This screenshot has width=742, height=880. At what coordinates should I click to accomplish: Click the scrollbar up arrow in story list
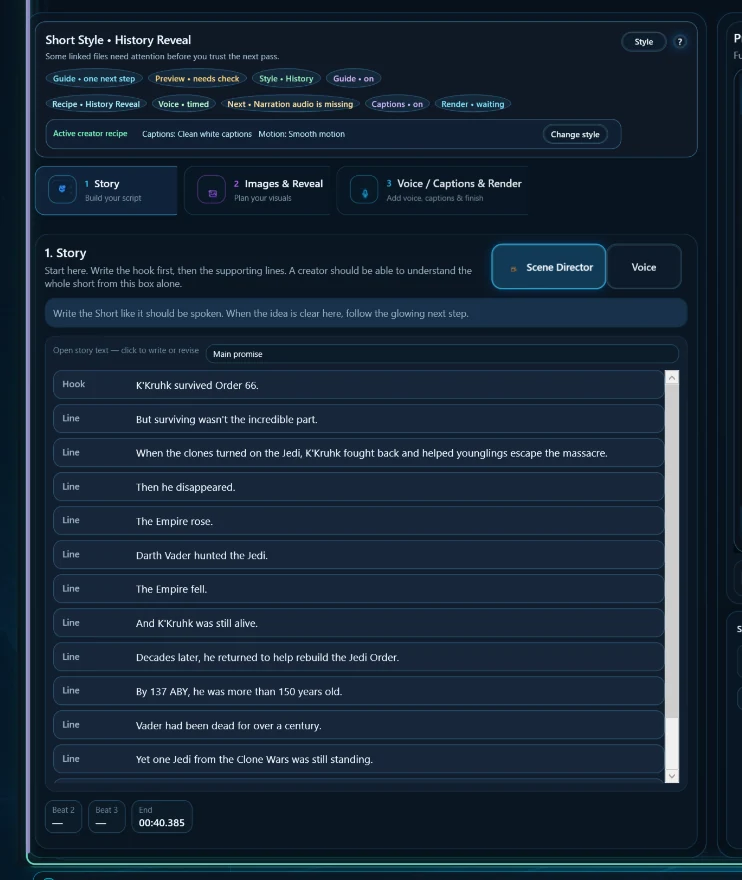point(672,378)
